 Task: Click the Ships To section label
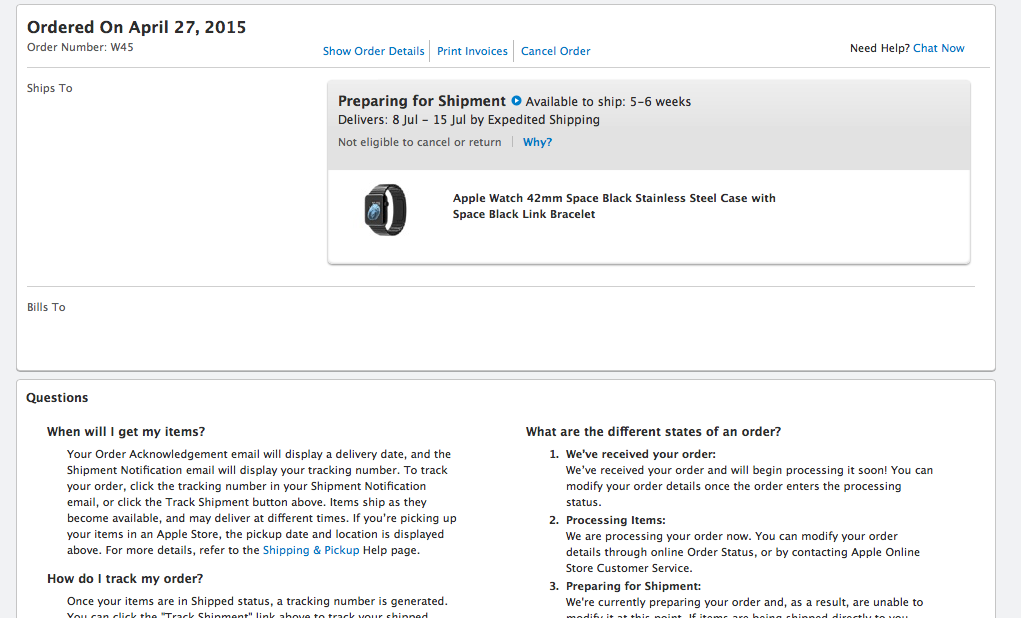(49, 88)
